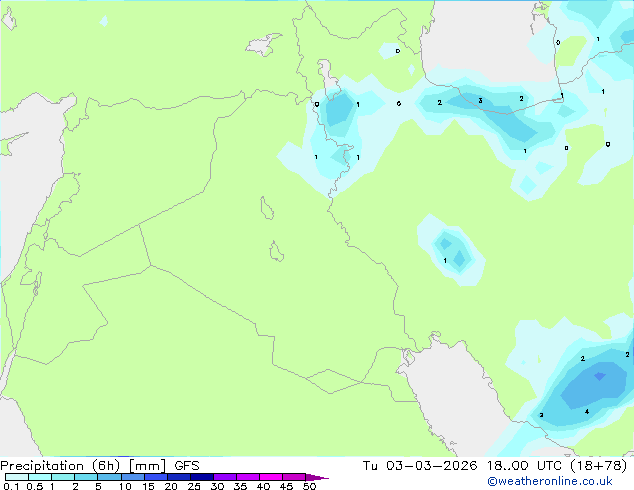Click the 15–20 mm legend swatch

[156, 477]
